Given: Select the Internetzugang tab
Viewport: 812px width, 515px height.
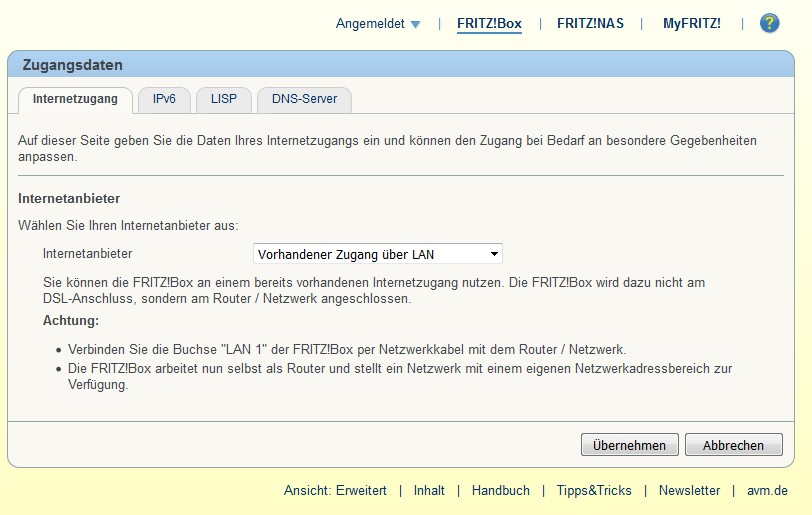Looking at the screenshot, I should click(x=75, y=99).
